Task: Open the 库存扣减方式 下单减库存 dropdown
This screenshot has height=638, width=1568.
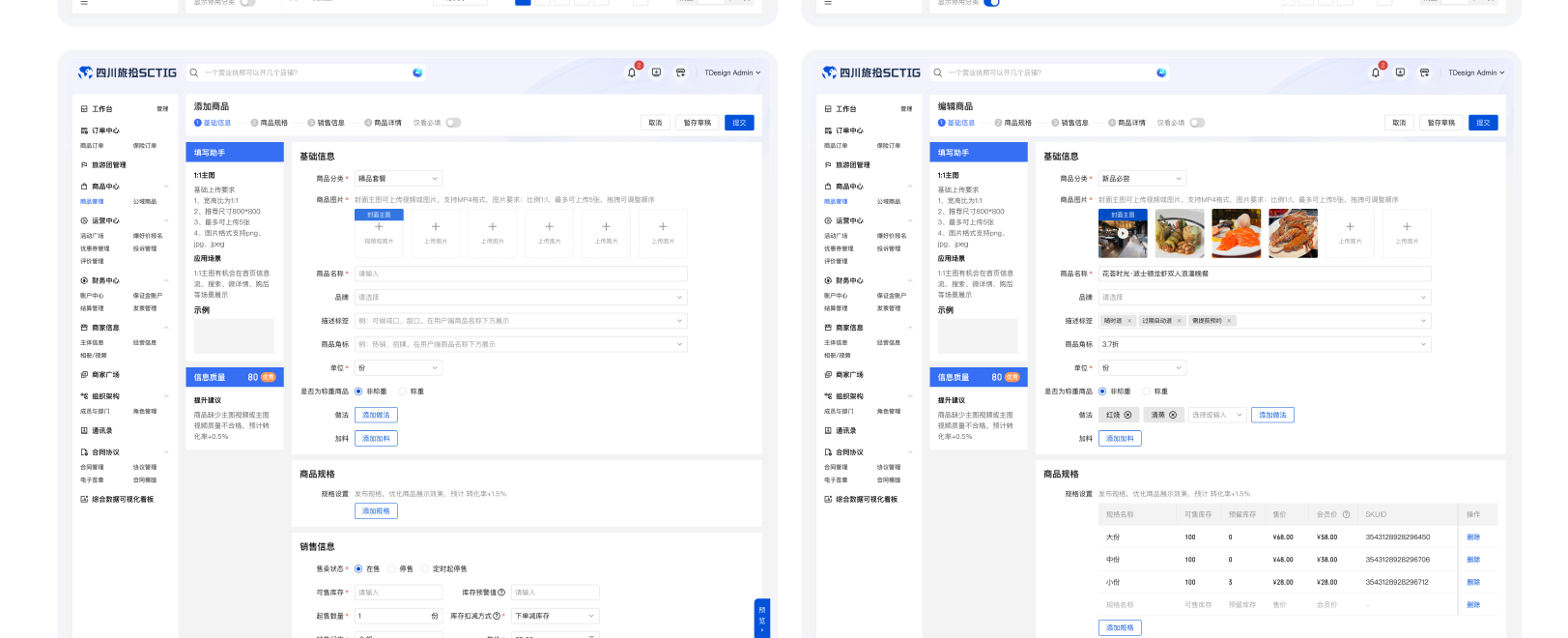Action: coord(555,616)
